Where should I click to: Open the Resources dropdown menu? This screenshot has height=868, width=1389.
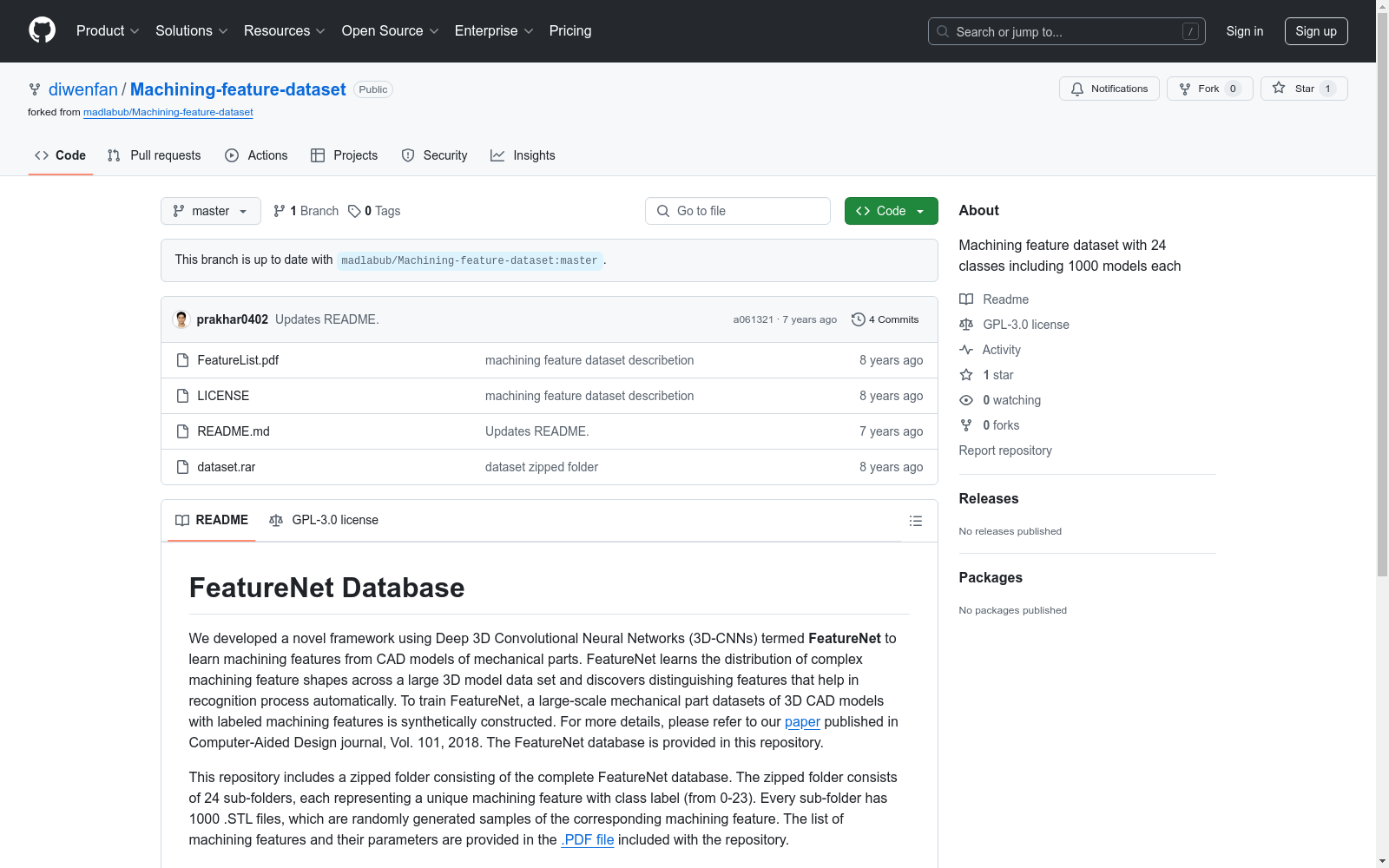pyautogui.click(x=285, y=30)
